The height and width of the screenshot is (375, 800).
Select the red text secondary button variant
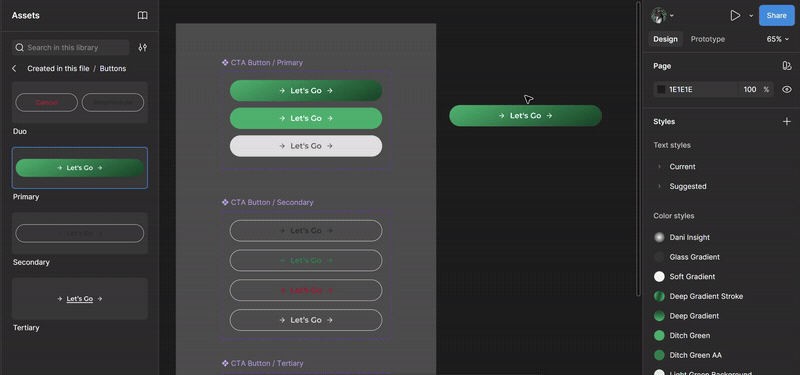[x=306, y=290]
